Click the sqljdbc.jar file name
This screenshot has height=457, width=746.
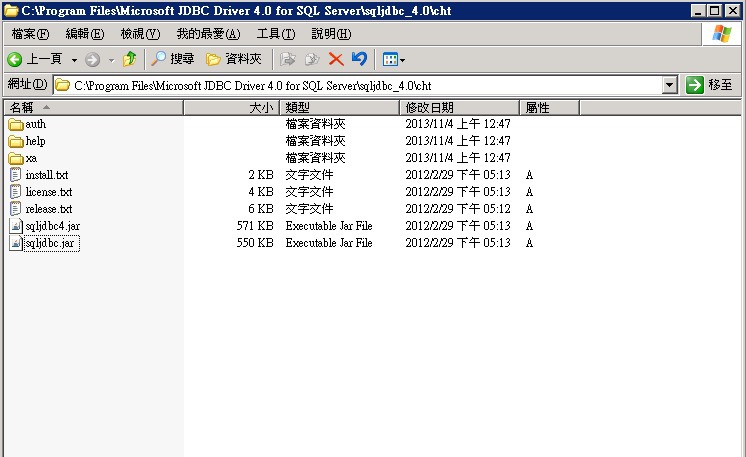[50, 243]
